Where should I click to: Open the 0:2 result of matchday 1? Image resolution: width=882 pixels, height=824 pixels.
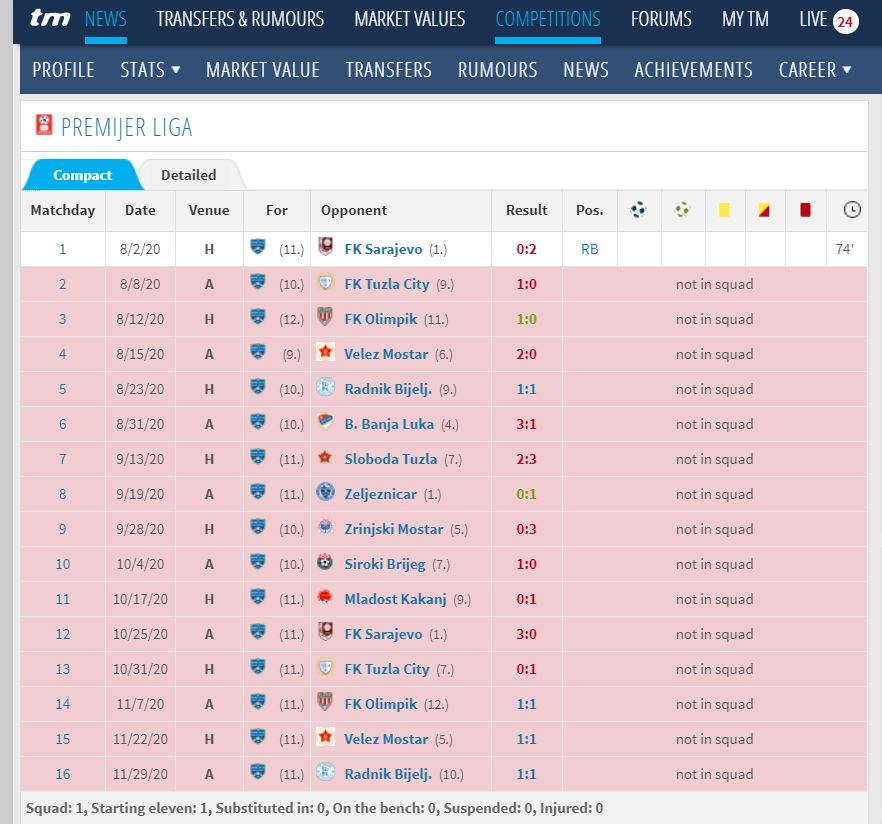526,249
